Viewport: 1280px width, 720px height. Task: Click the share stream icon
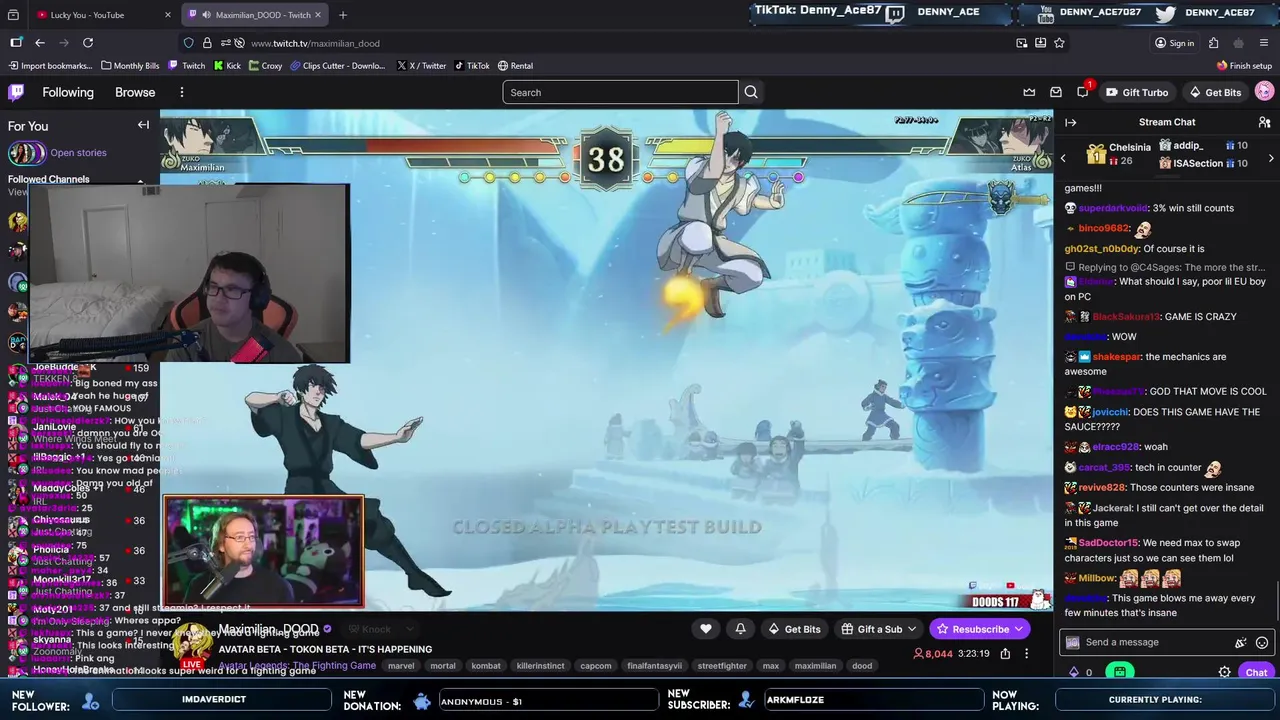(x=1005, y=654)
